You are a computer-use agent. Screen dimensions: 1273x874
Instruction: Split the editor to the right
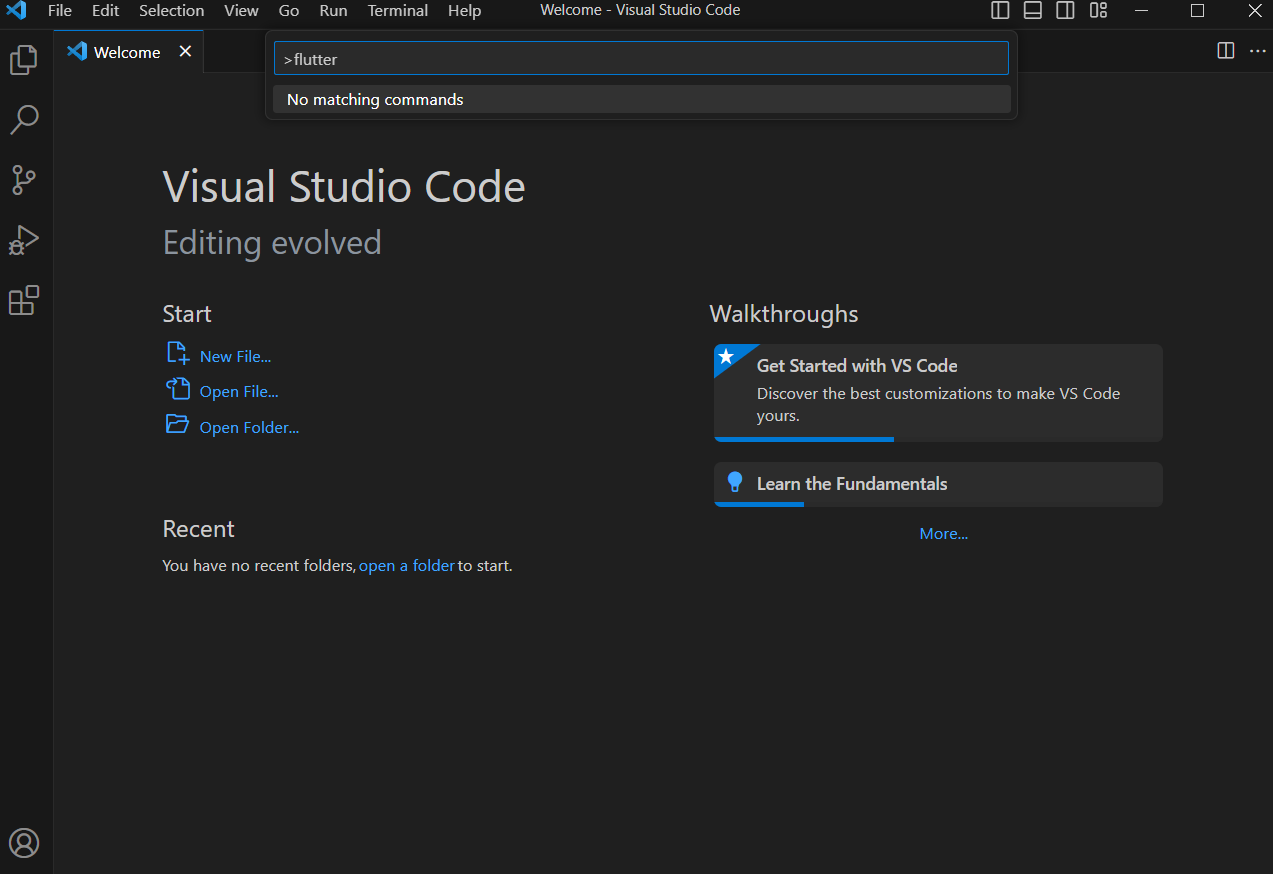pos(1226,51)
